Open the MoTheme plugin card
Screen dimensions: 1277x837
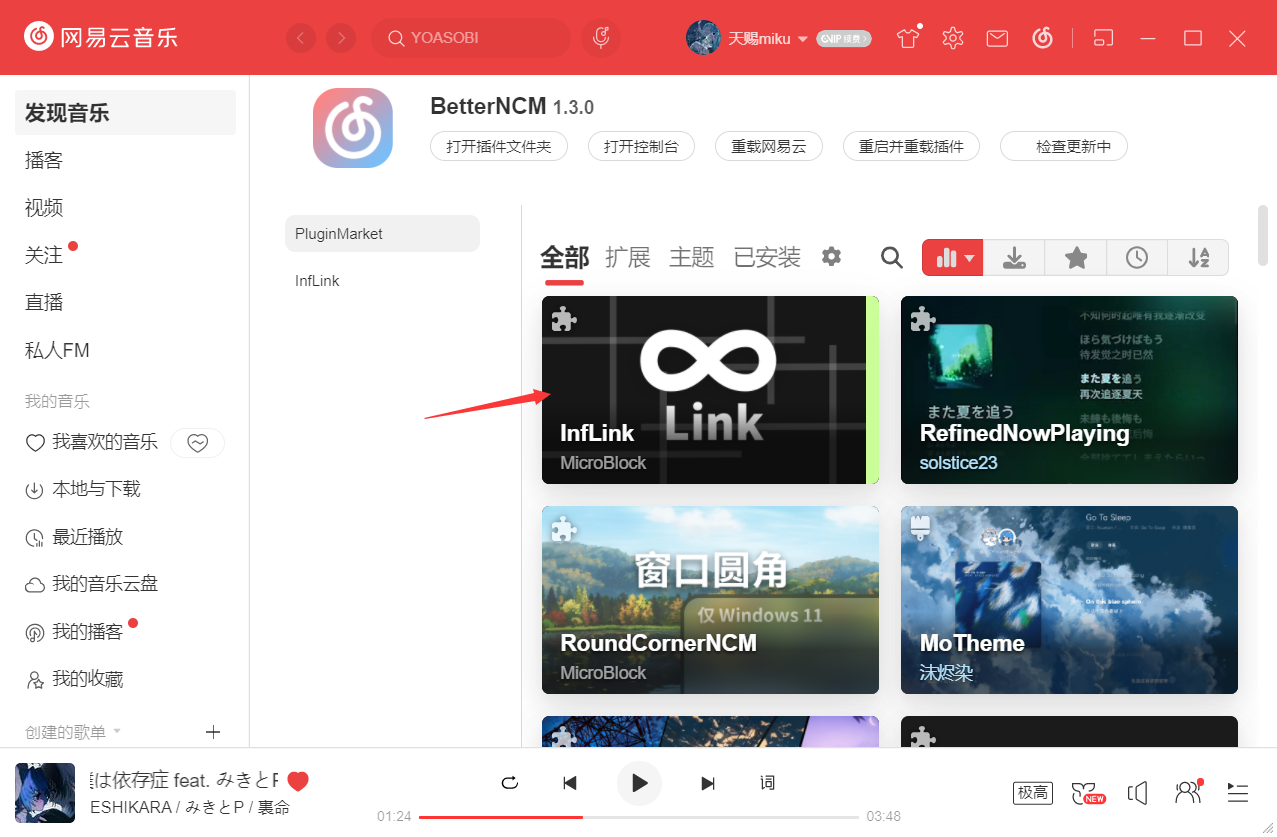tap(1069, 600)
